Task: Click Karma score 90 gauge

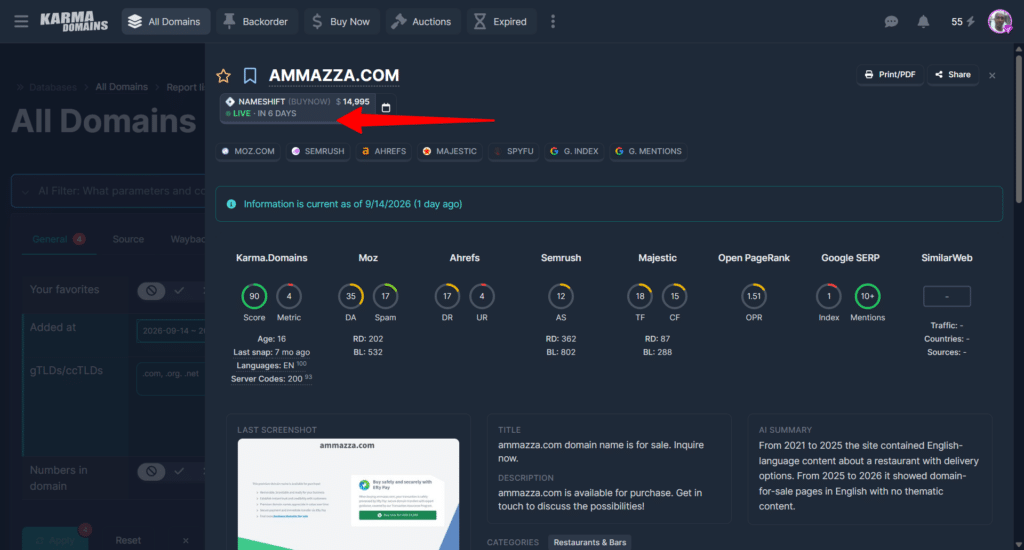Action: (254, 297)
